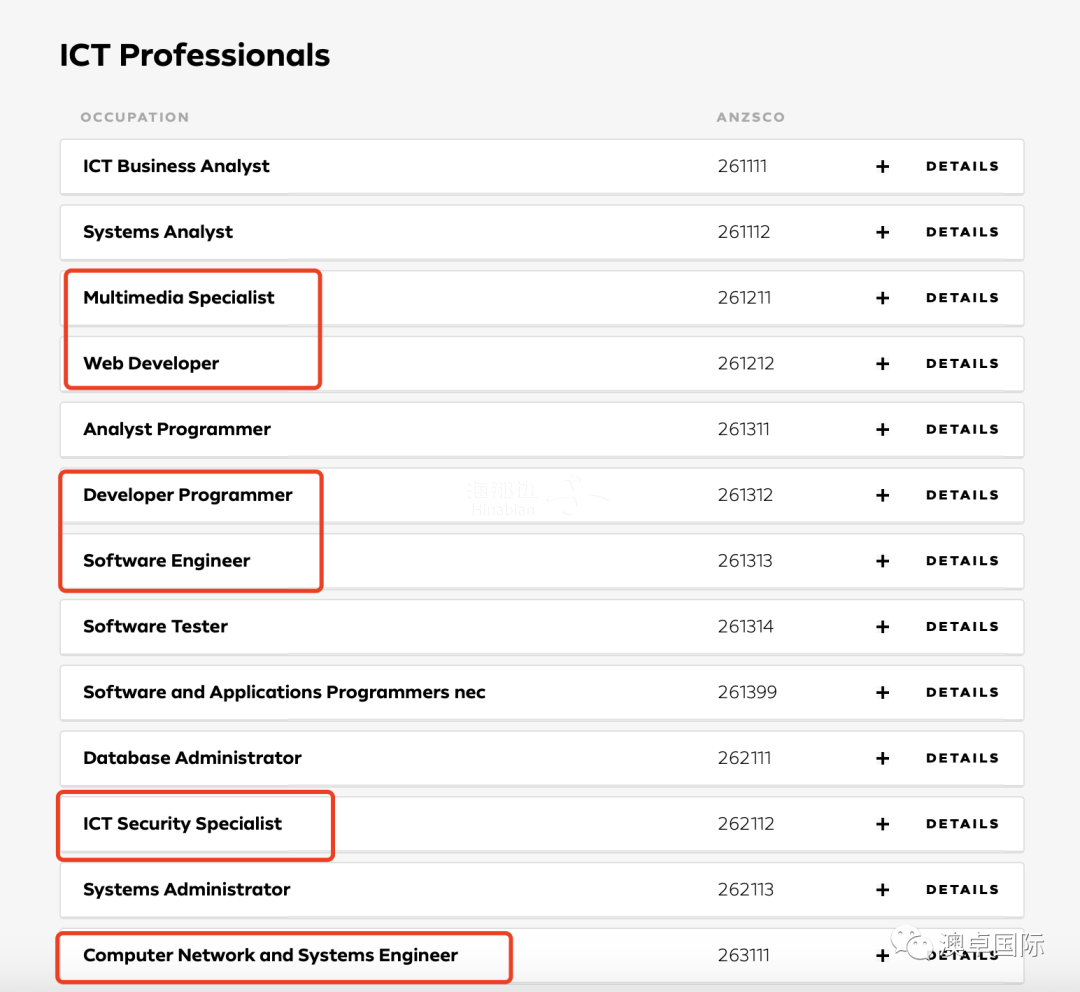Click plus icon beside Software Engineer

tap(882, 561)
